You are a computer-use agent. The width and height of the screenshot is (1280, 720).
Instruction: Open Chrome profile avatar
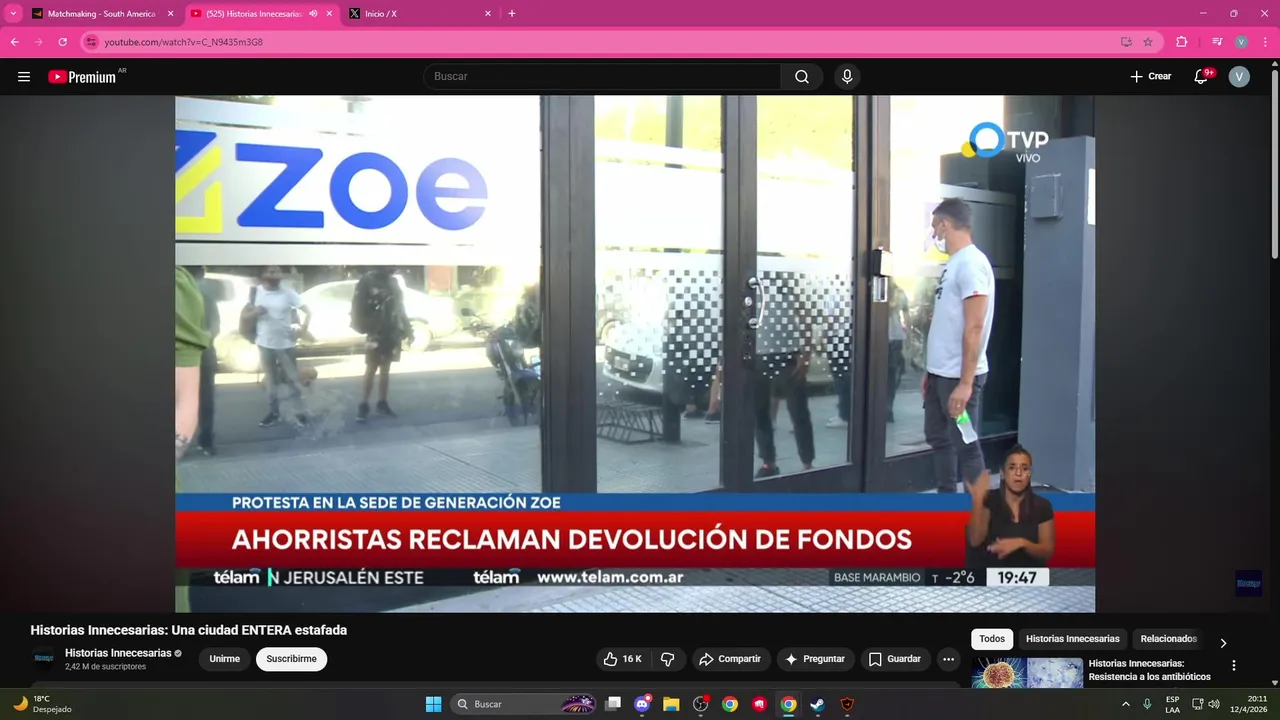point(1241,42)
